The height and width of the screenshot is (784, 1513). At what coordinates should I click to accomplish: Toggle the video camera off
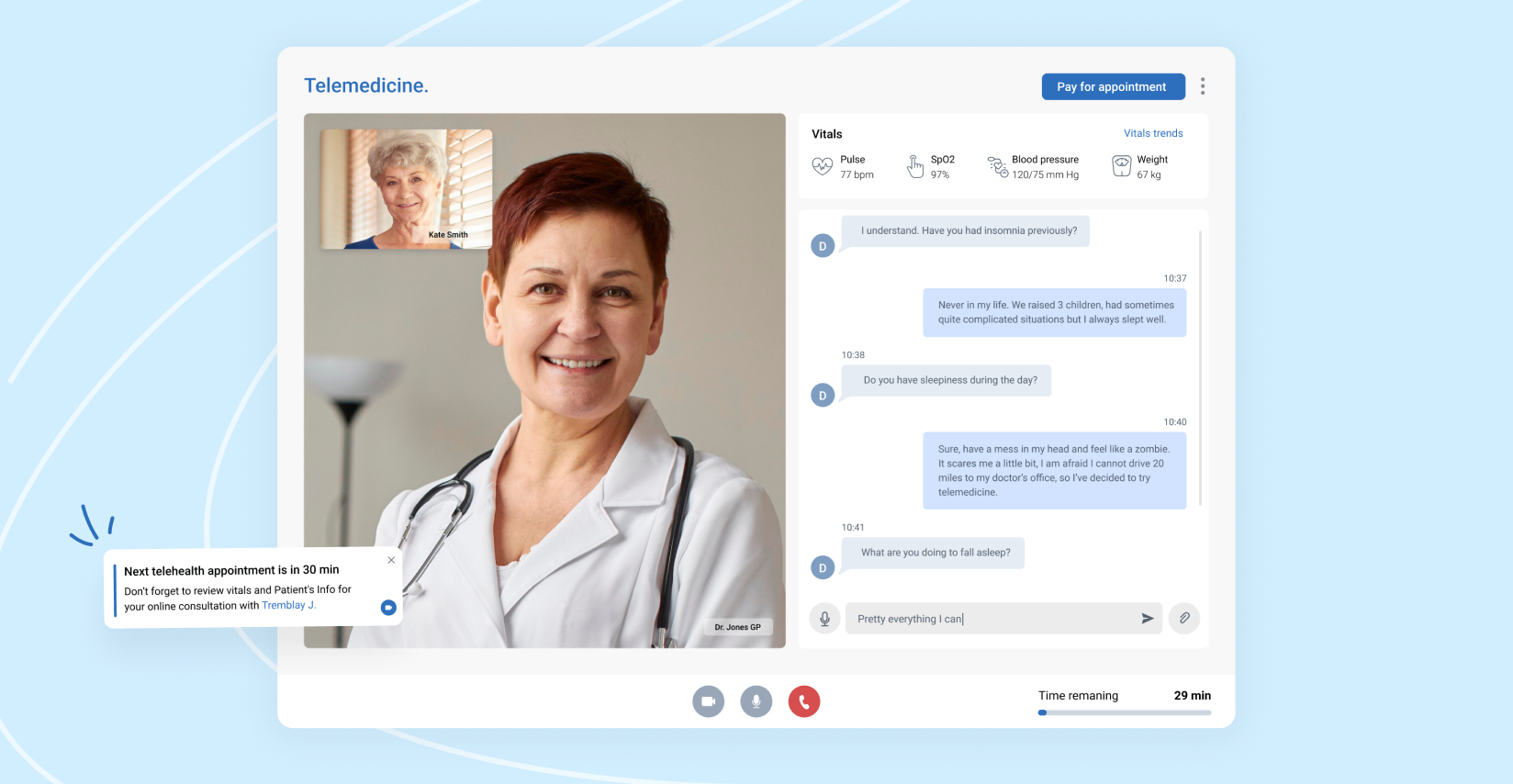pos(708,701)
